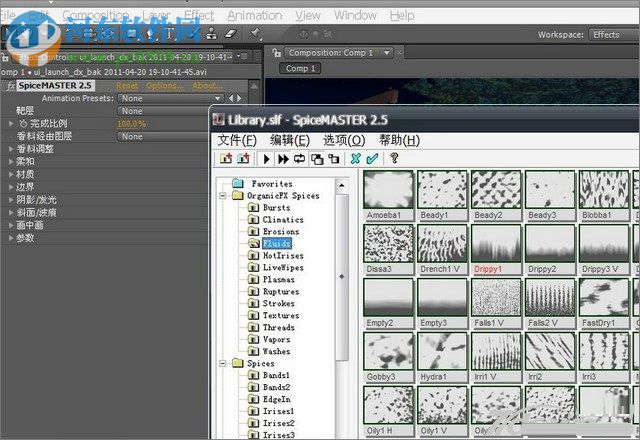
Task: Toggle loop preview in SpiceMASTER toolbar
Action: point(300,158)
